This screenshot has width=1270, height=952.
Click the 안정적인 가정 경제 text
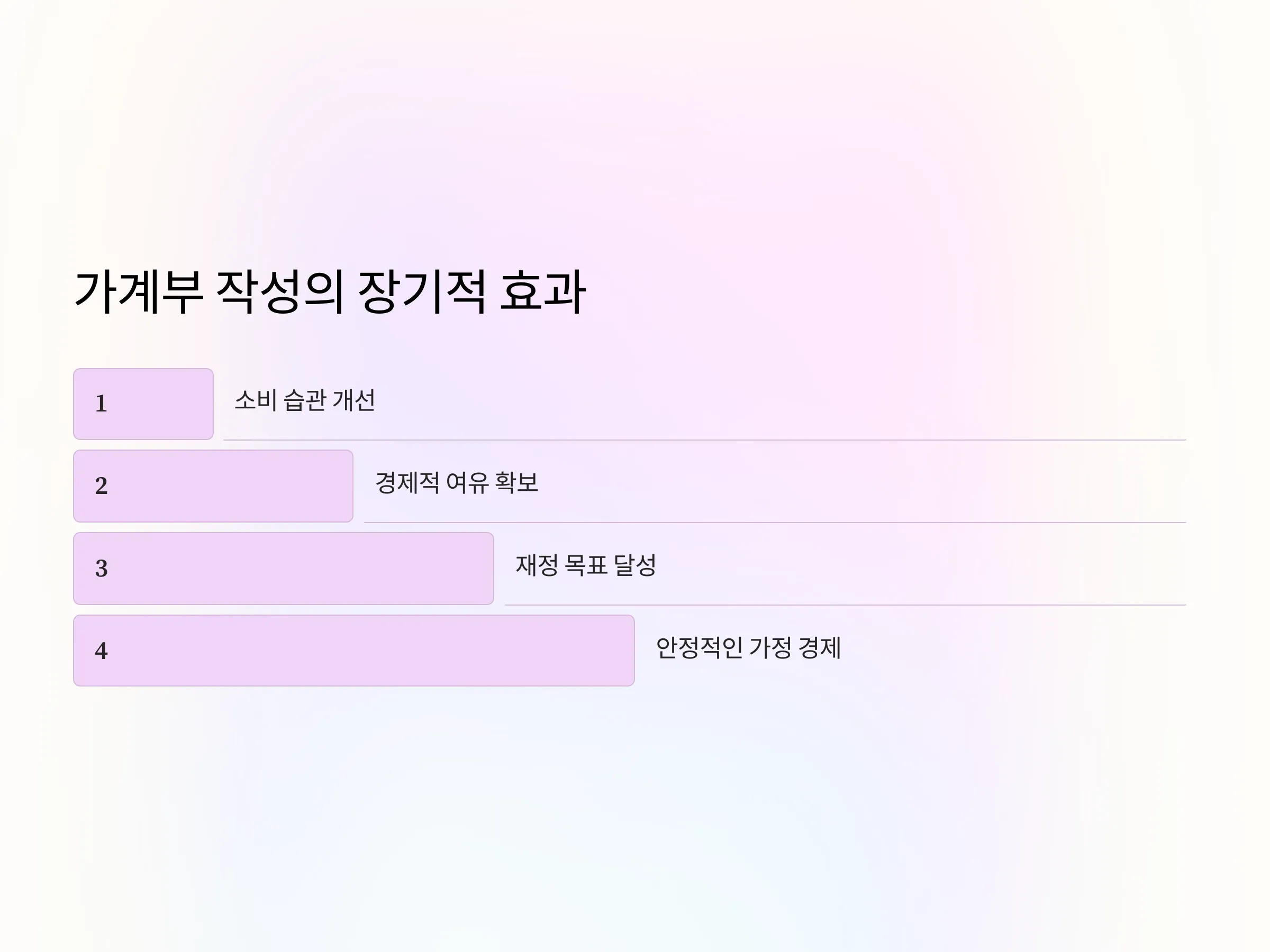point(748,648)
